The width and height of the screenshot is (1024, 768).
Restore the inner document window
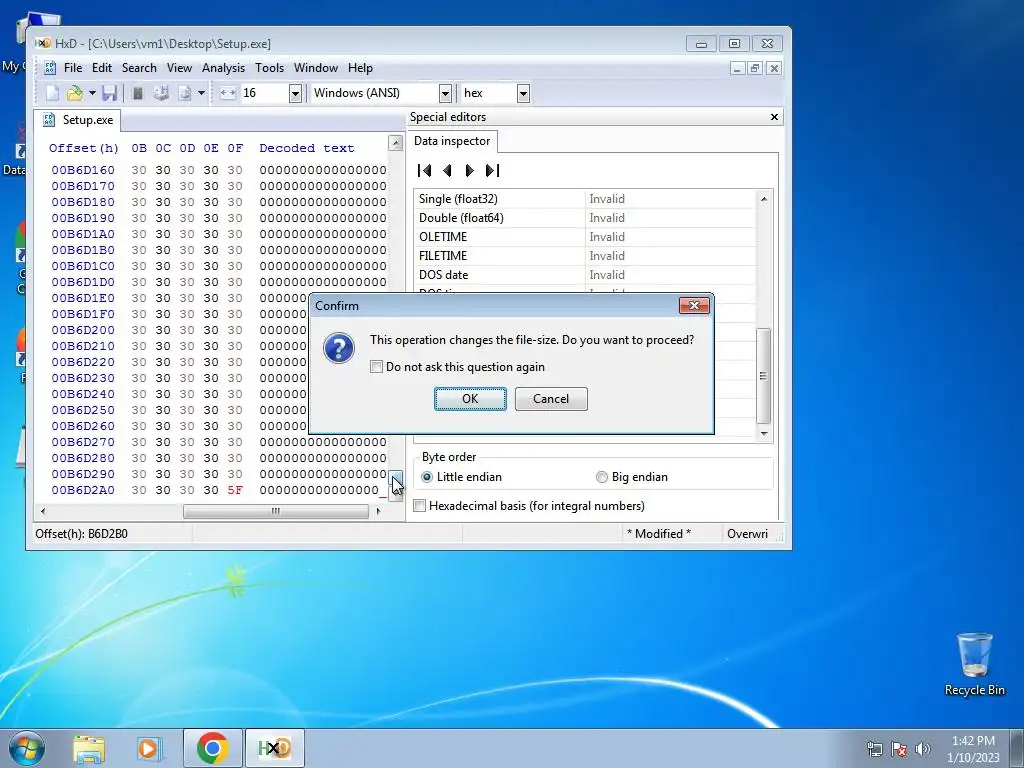tap(756, 68)
